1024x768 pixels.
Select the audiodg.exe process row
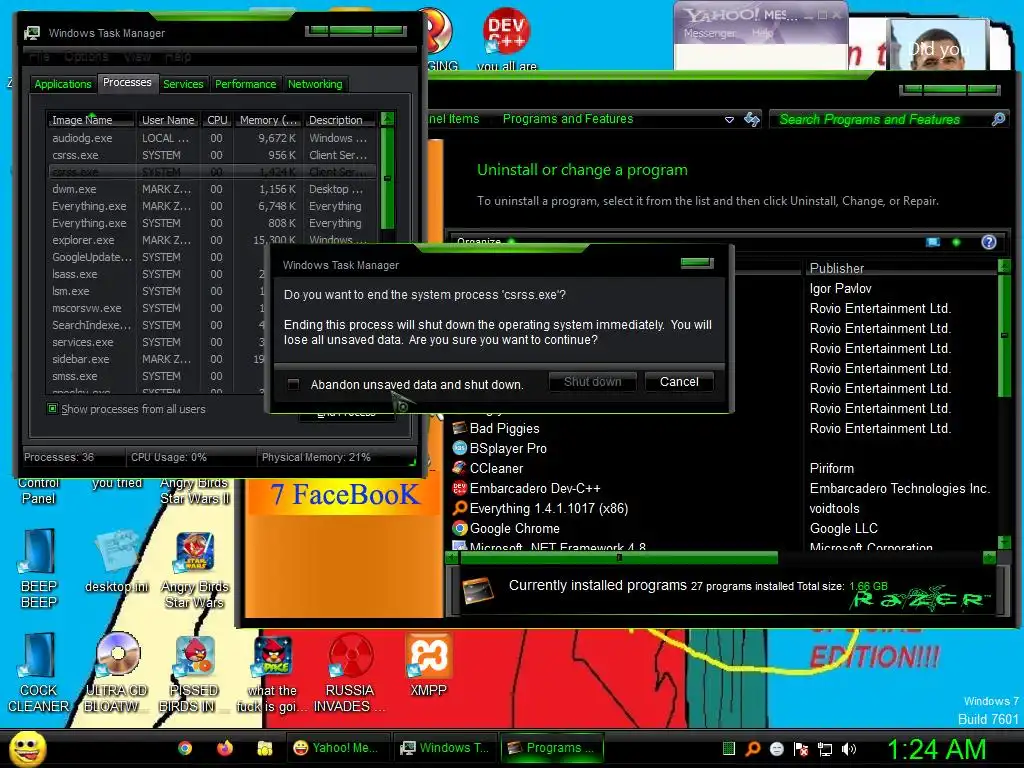click(x=212, y=138)
